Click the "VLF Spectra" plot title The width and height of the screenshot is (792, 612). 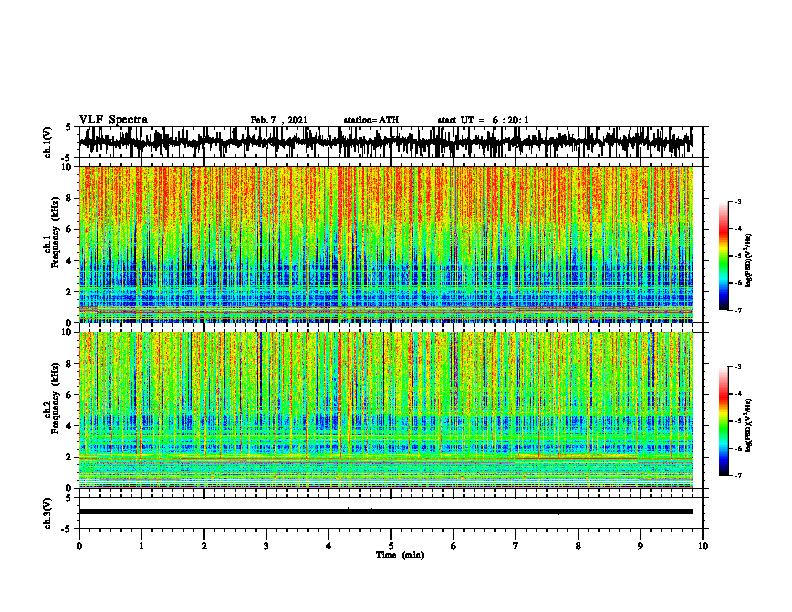click(113, 120)
